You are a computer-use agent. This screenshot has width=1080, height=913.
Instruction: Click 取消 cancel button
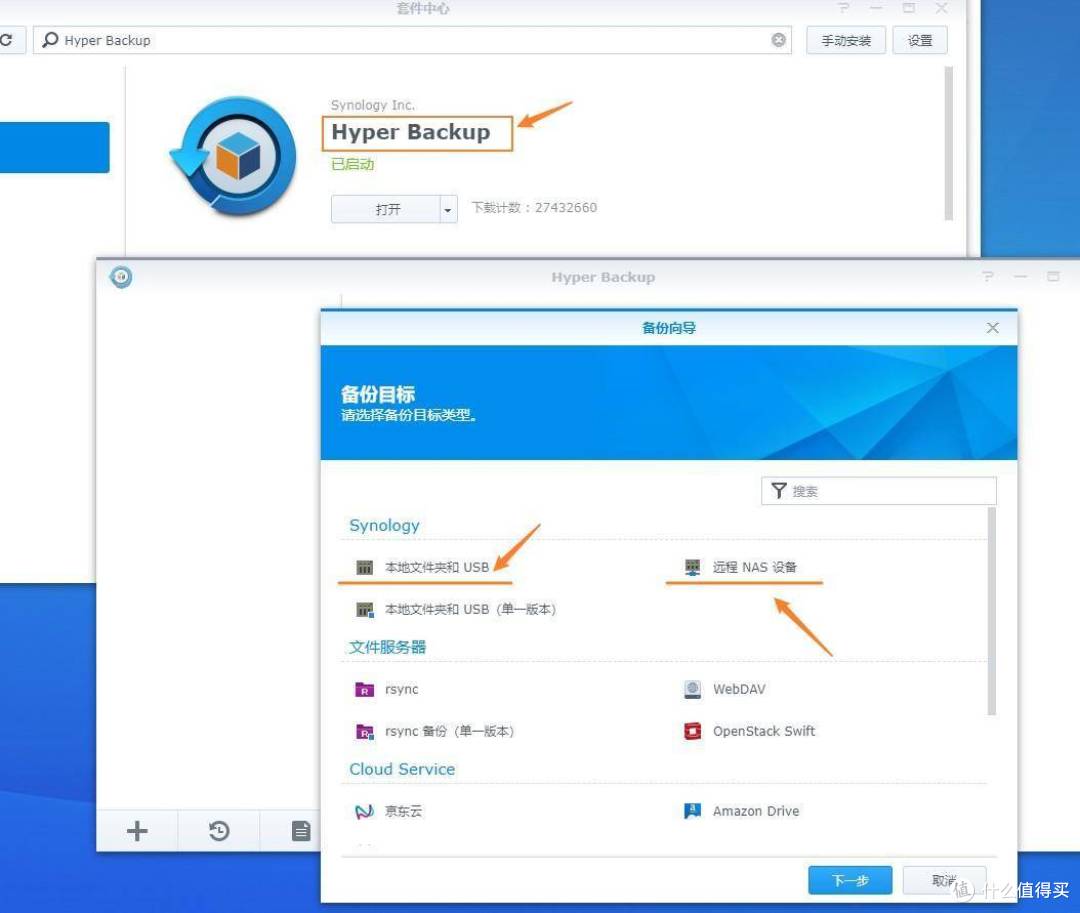(x=944, y=880)
